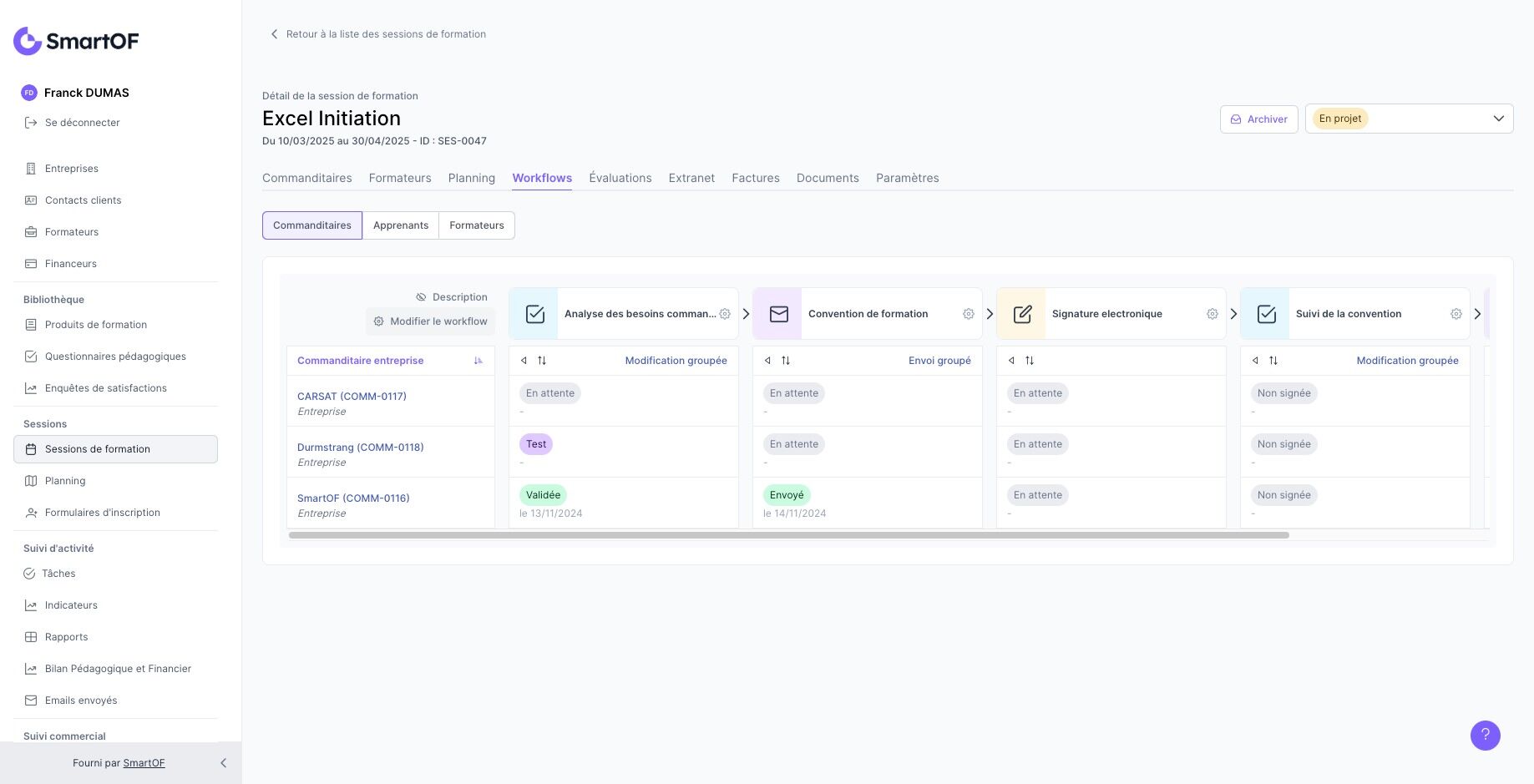Click the SmartOF logo
Viewport: 1534px width, 784px height.
coord(76,41)
